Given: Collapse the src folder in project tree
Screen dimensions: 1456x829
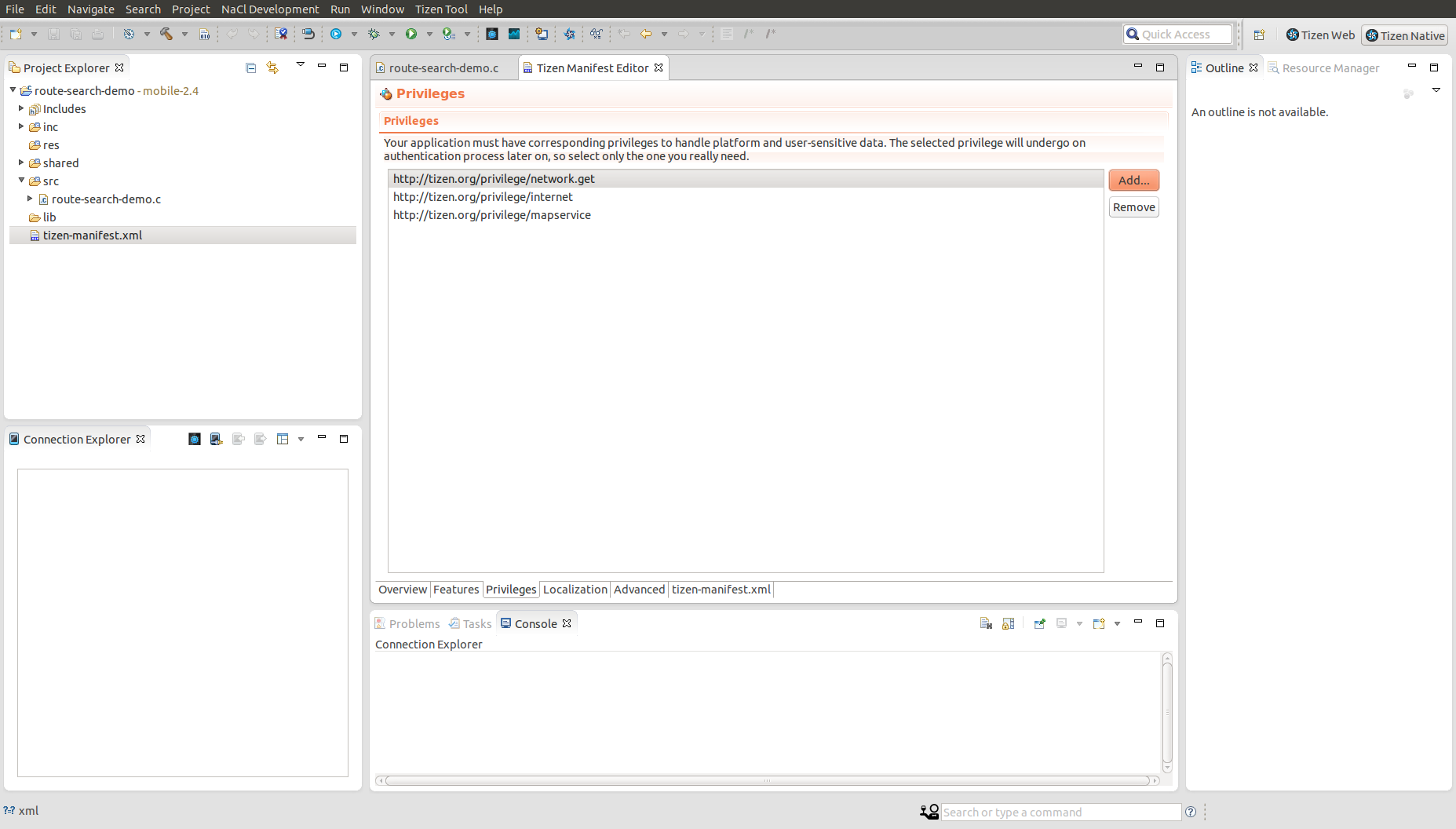Looking at the screenshot, I should click(x=21, y=181).
